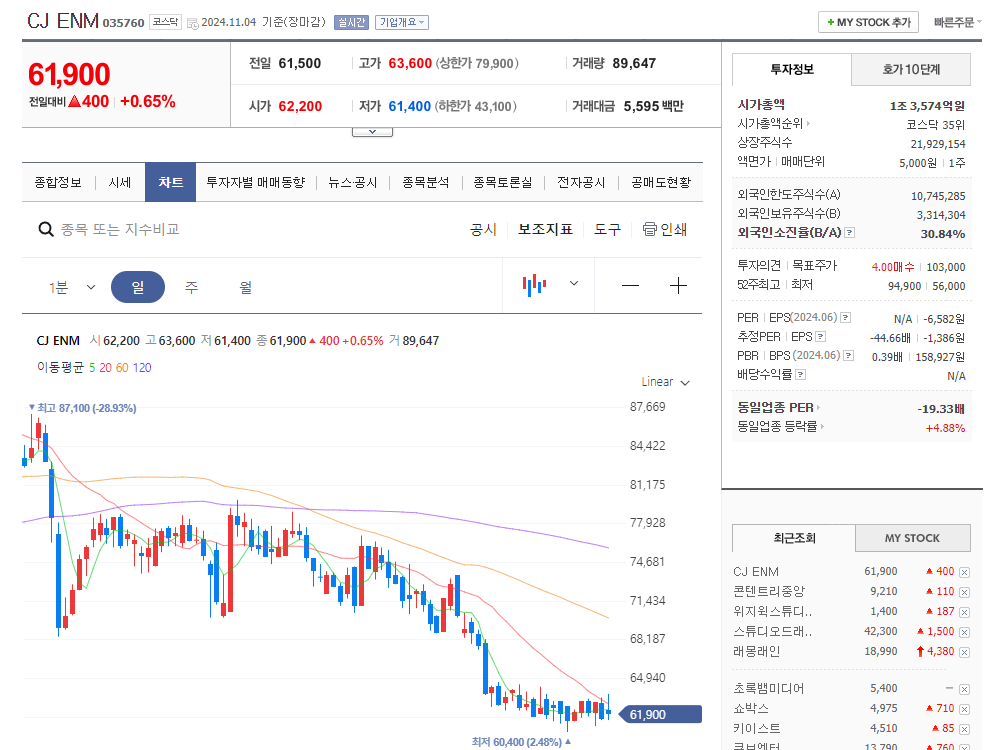Select the 차트 tab
The width and height of the screenshot is (985, 750).
point(170,182)
